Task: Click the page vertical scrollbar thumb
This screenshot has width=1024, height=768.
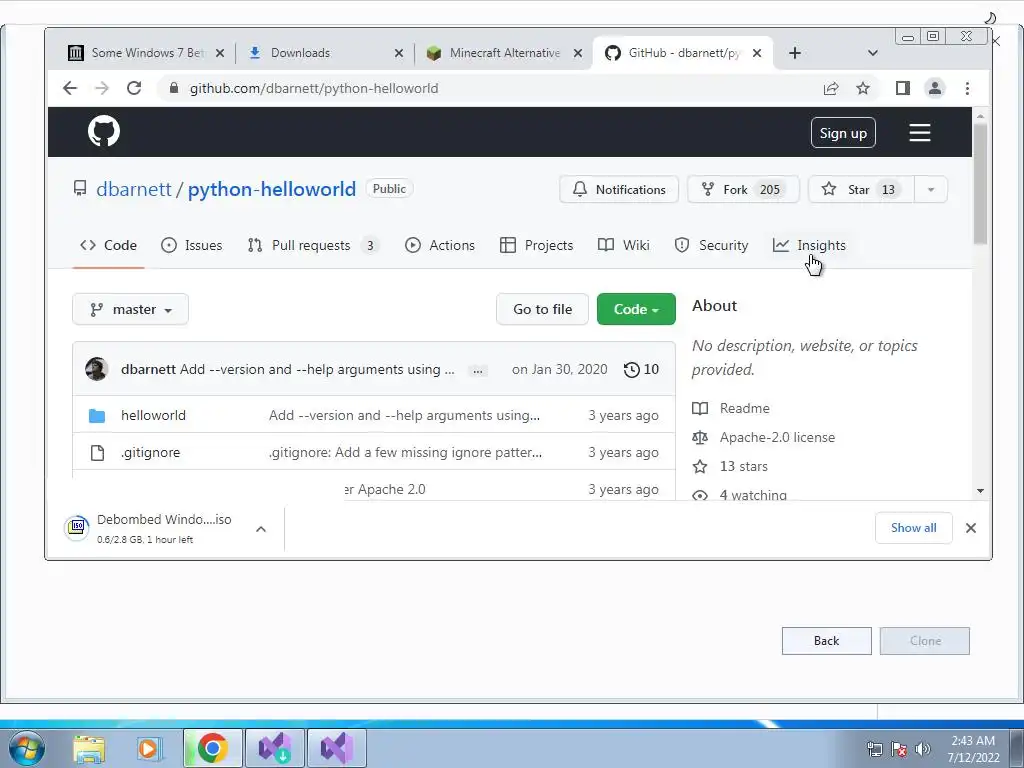Action: (980, 183)
